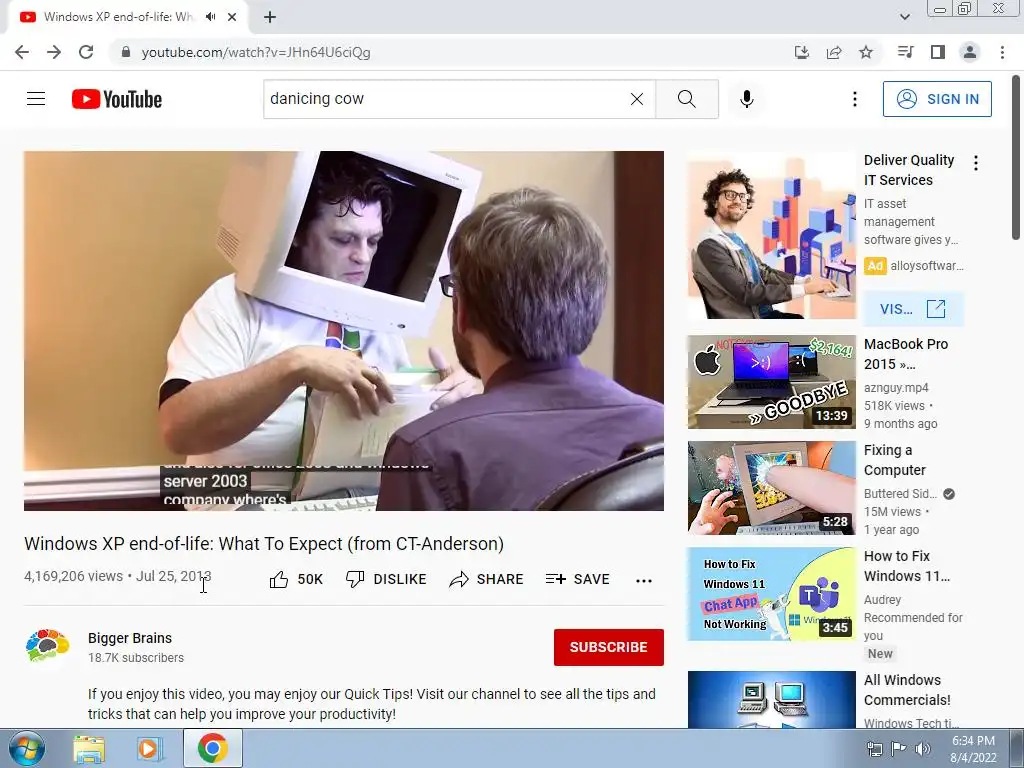
Task: Open a new tab with plus
Action: point(270,17)
